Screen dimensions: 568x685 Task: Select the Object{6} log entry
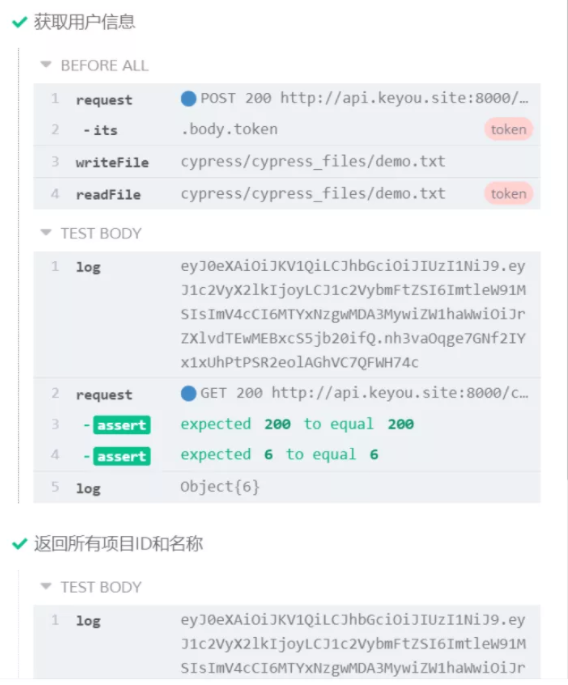click(287, 487)
